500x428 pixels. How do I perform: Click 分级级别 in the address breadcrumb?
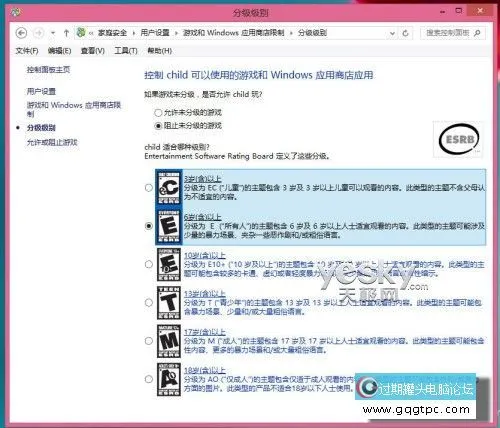tap(312, 33)
